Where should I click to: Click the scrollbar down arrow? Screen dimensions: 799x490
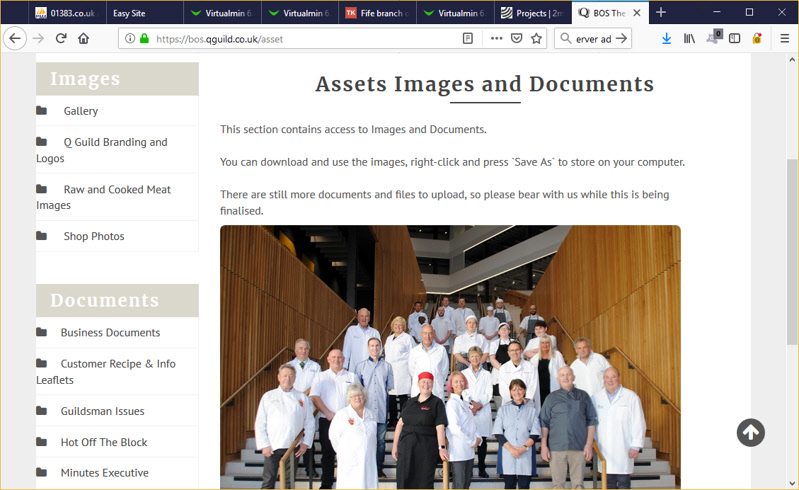tap(792, 483)
